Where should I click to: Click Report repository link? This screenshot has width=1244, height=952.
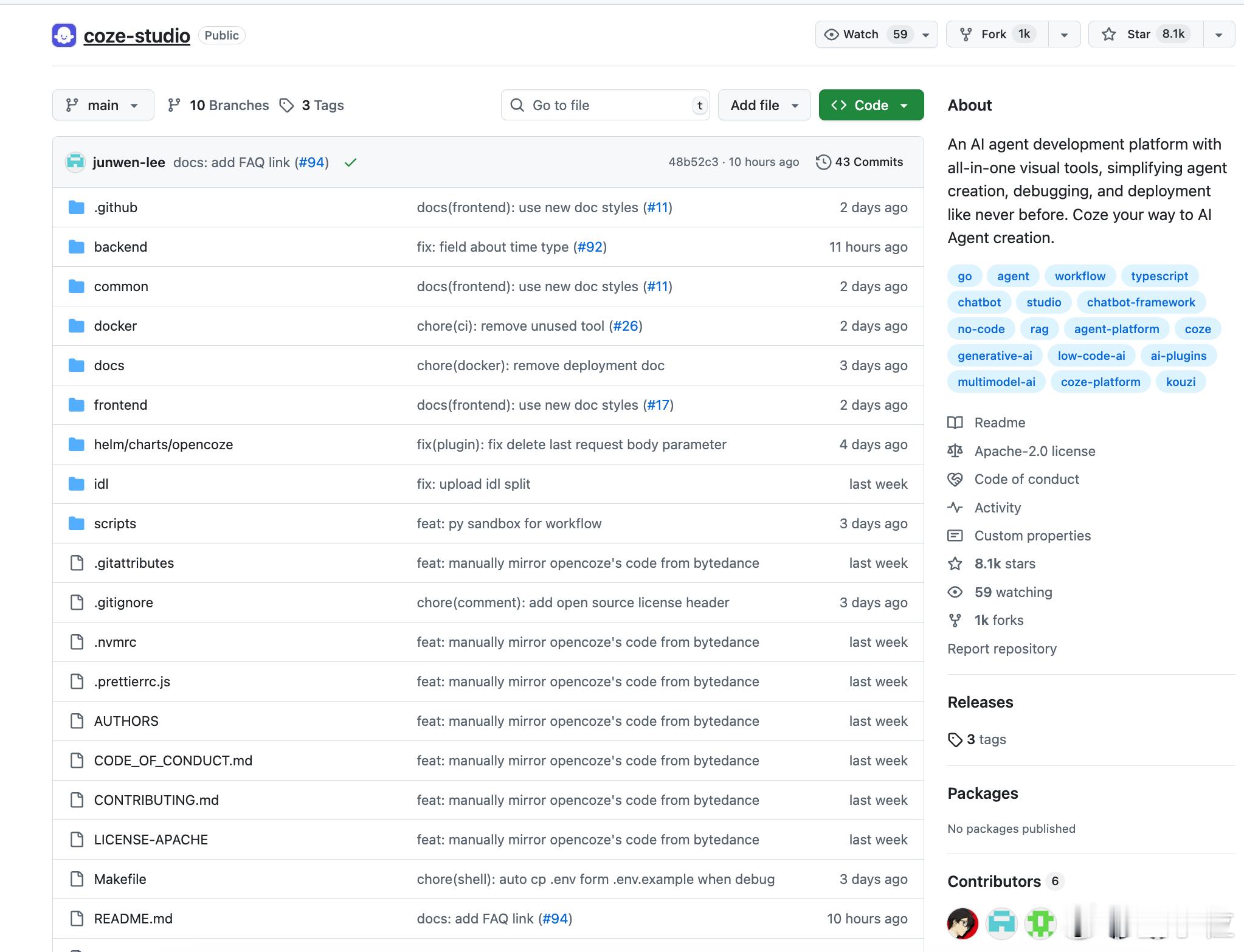[1002, 649]
